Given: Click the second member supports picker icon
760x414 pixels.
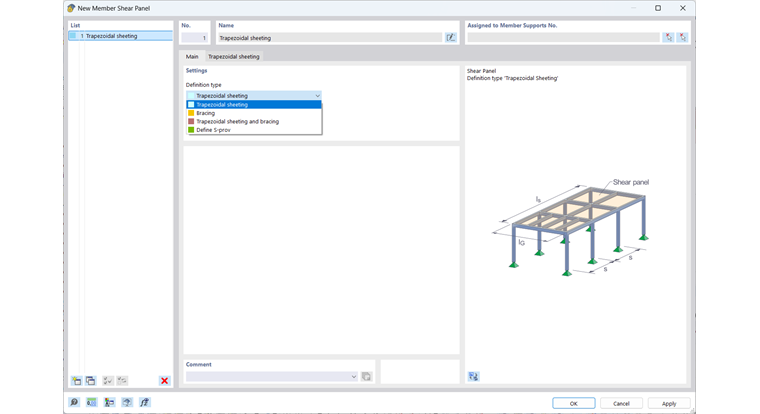Looking at the screenshot, I should 682,37.
